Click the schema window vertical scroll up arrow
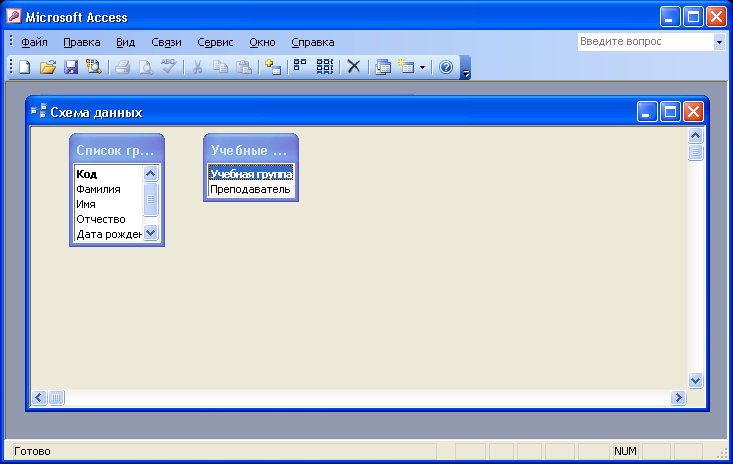The width and height of the screenshot is (733, 464). pyautogui.click(x=695, y=136)
